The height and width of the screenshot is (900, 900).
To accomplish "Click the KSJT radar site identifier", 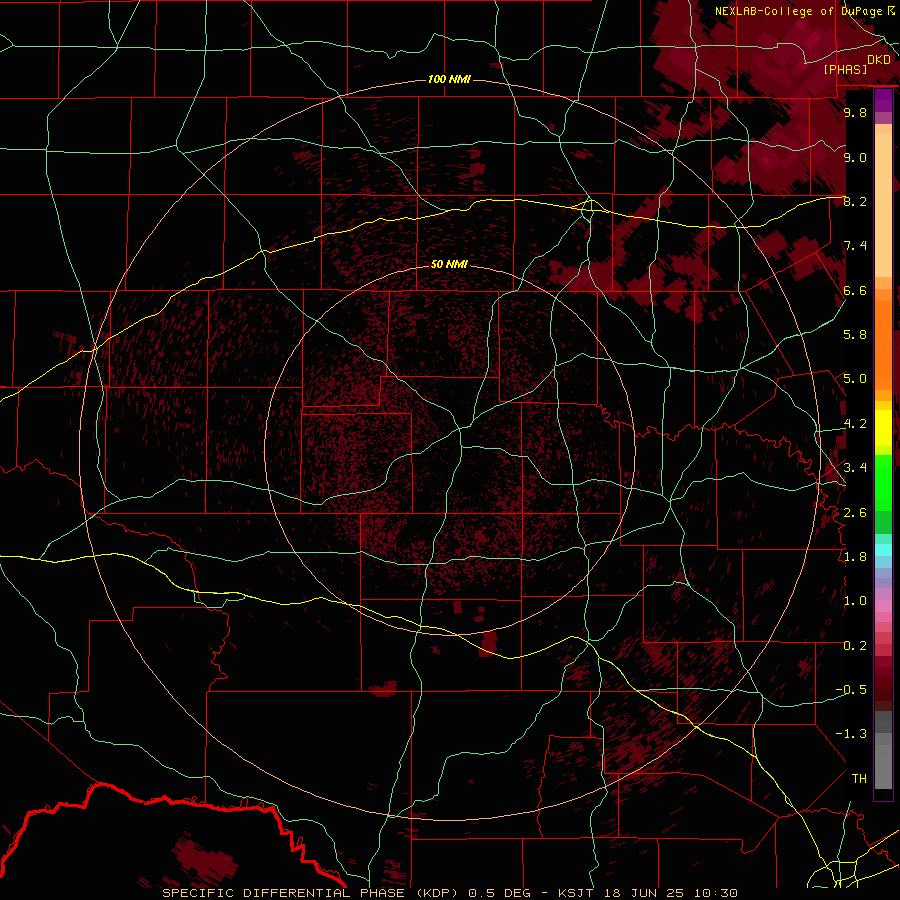I will 576,893.
